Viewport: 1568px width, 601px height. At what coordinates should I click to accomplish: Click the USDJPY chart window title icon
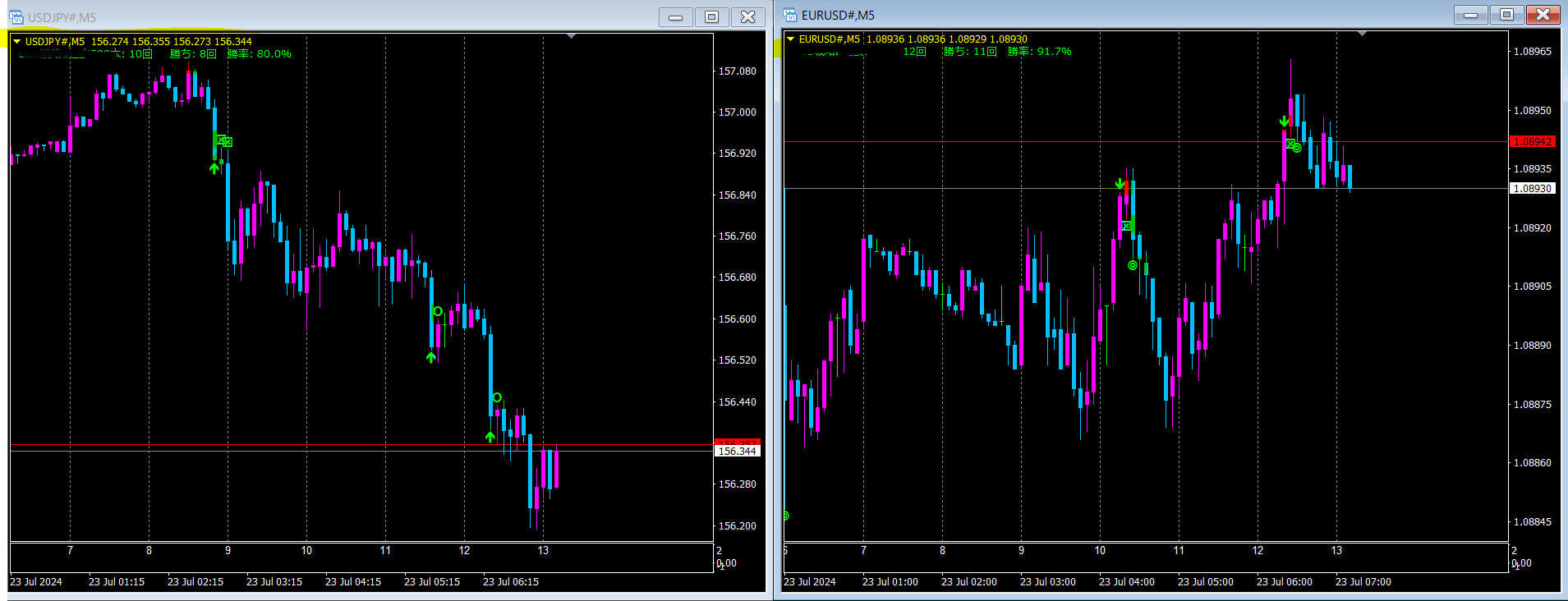pyautogui.click(x=16, y=17)
